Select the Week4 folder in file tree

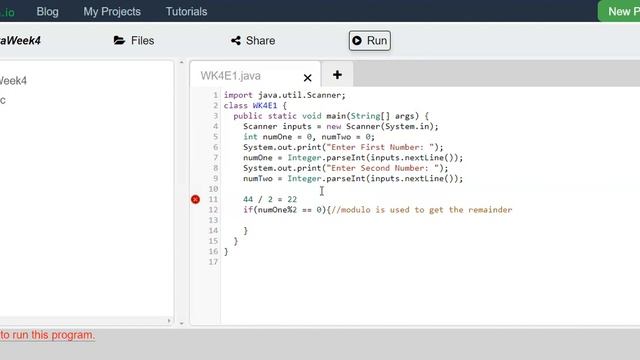coord(13,81)
